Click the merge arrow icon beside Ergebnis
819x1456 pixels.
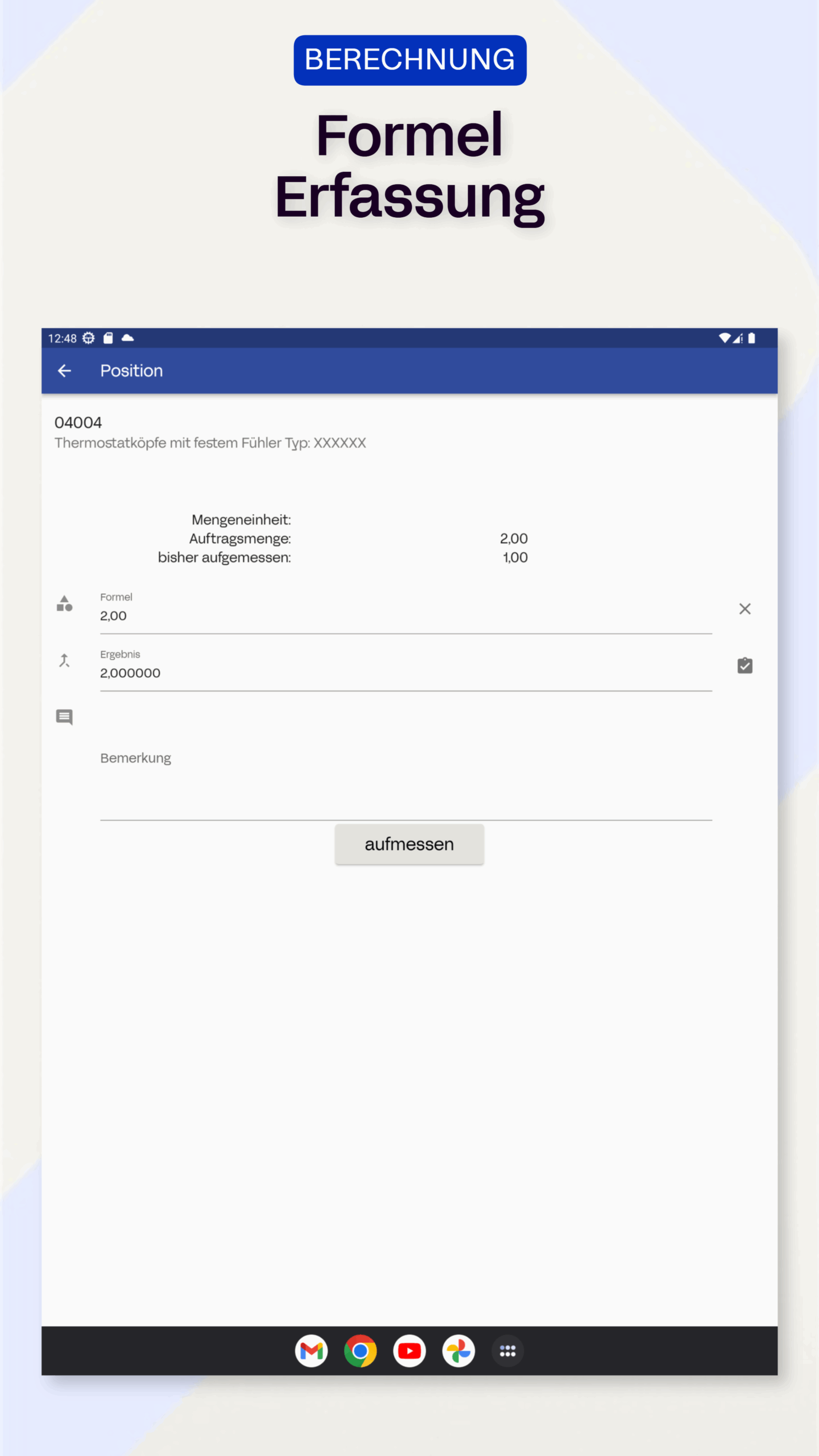[x=64, y=660]
